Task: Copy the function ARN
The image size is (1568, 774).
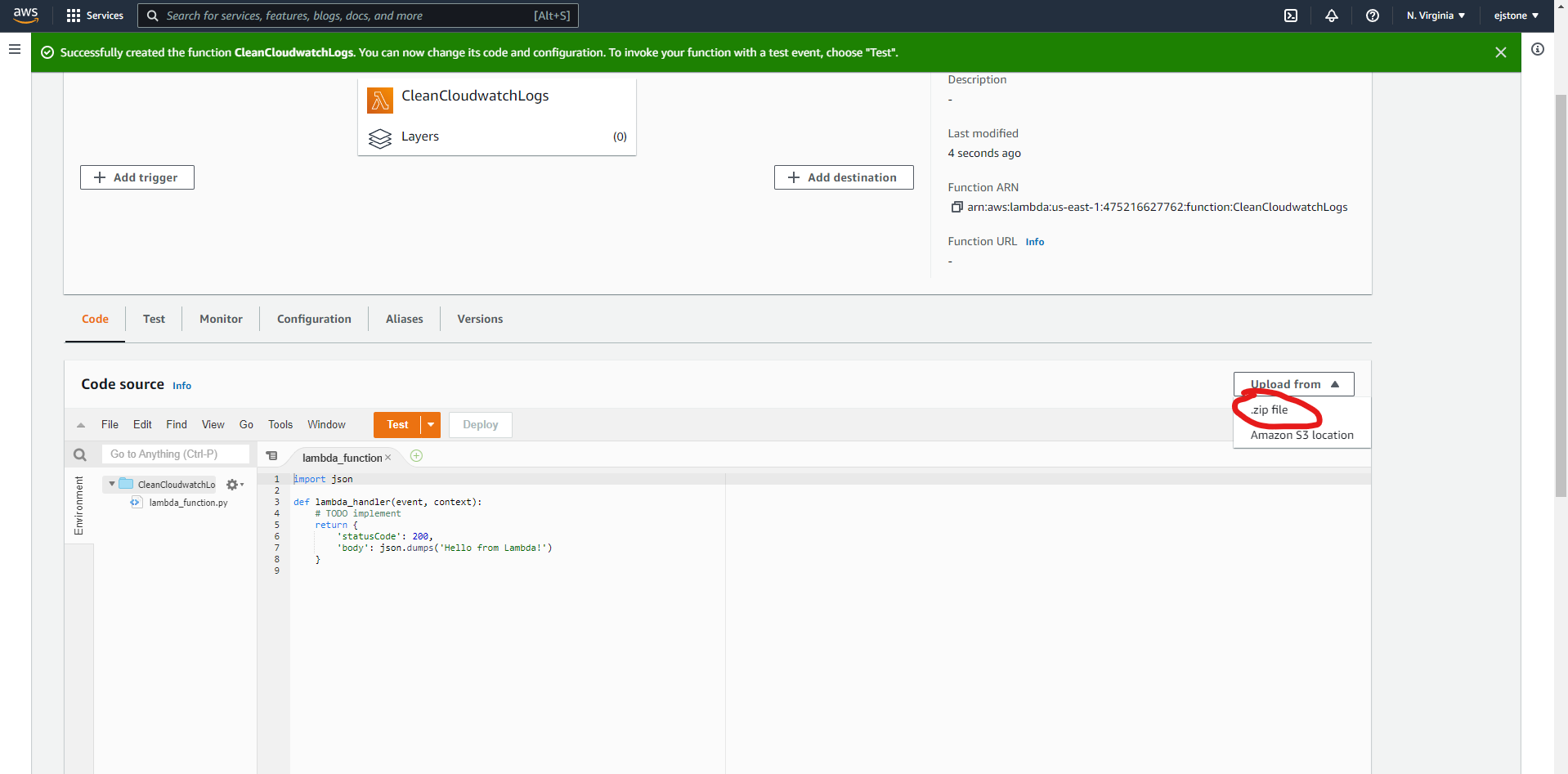Action: pyautogui.click(x=956, y=207)
